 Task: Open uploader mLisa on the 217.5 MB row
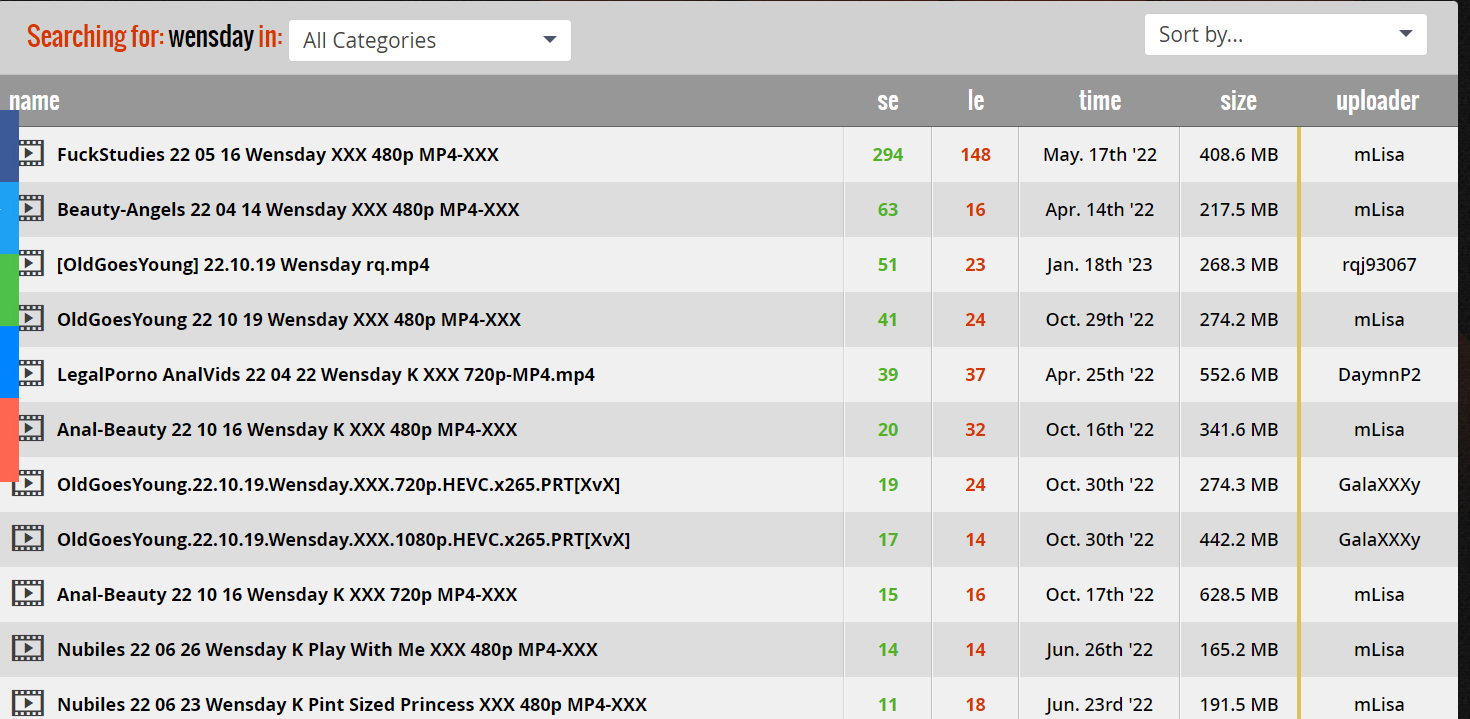click(x=1379, y=210)
